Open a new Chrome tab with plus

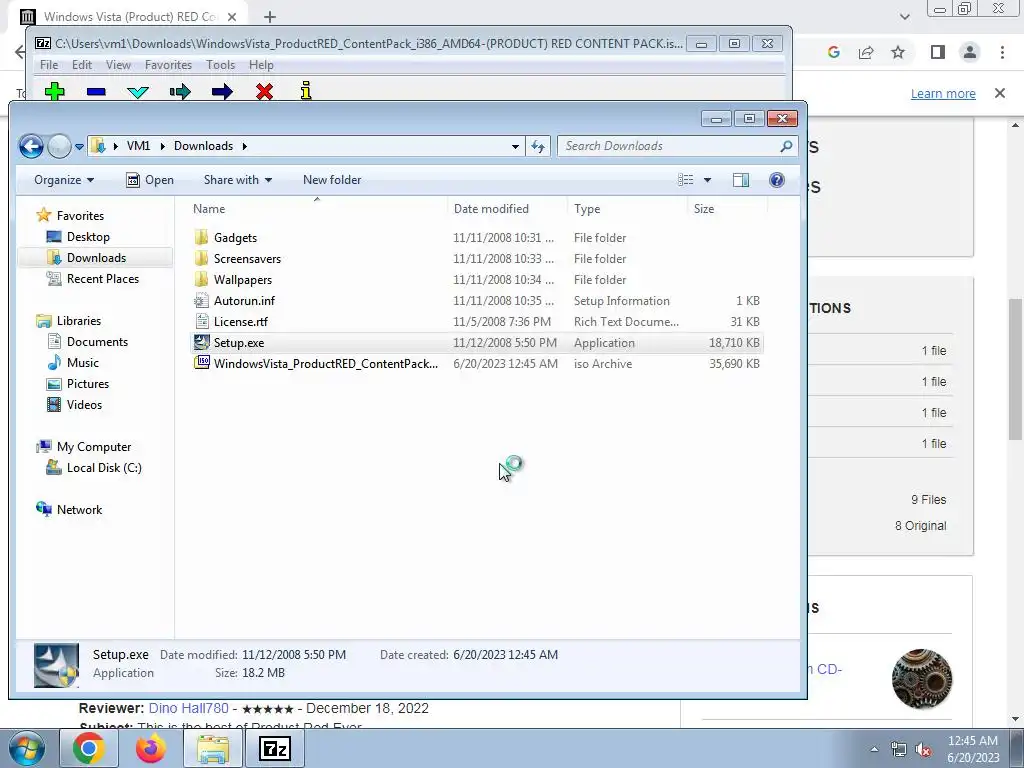pos(270,17)
